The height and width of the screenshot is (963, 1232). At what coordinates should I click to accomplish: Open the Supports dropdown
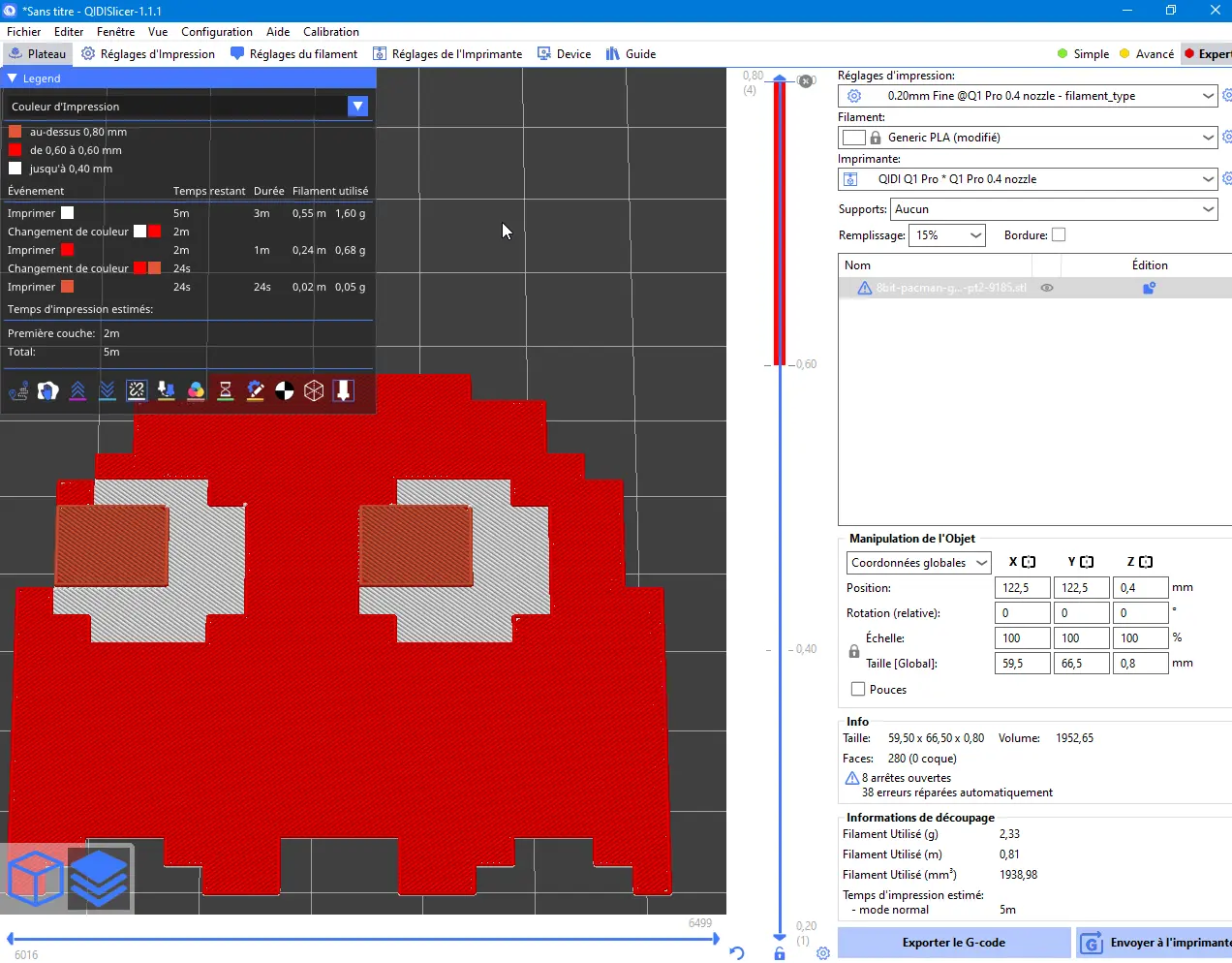pyautogui.click(x=1054, y=209)
